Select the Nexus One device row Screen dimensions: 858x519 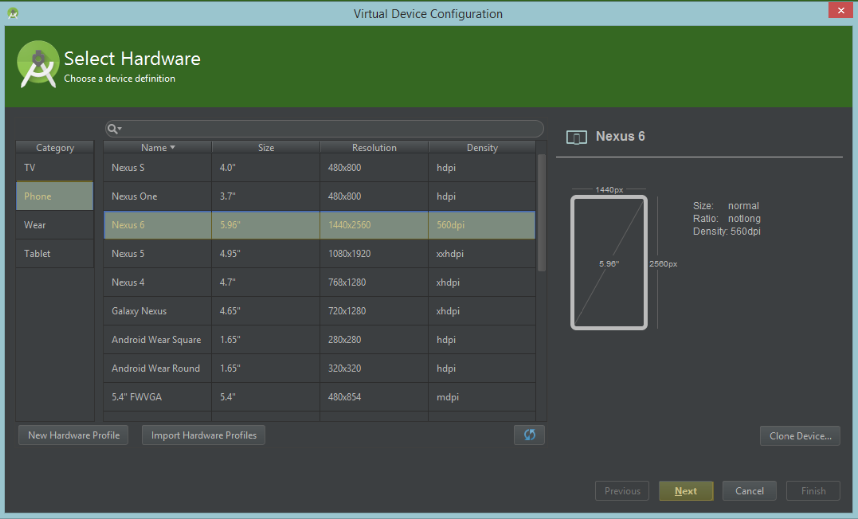point(320,196)
